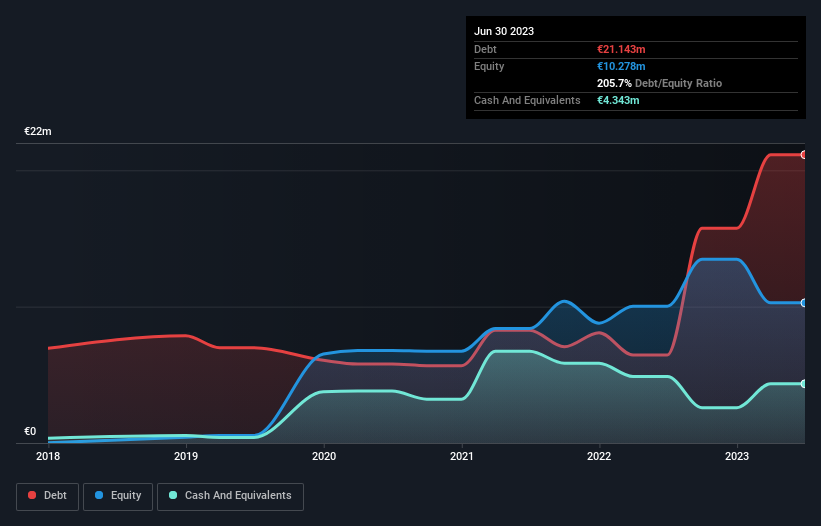Screen dimensions: 821x526
Task: Select the teal Cash endpoint marker
Action: tap(804, 384)
